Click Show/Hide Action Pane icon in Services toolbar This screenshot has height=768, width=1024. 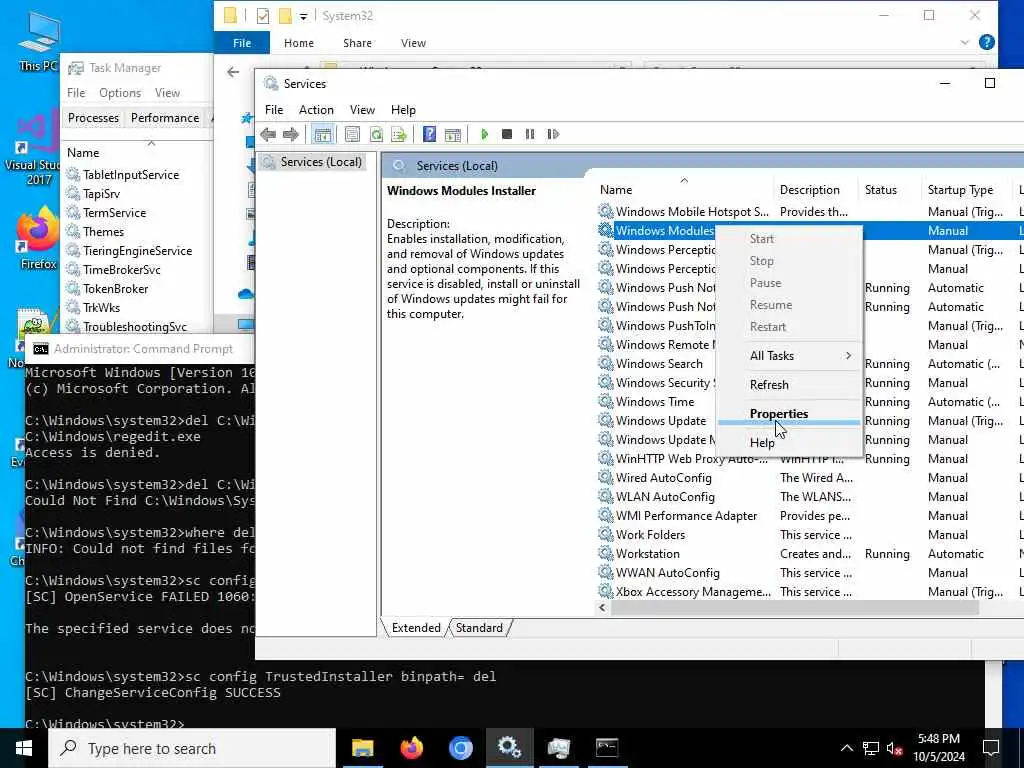(x=453, y=135)
